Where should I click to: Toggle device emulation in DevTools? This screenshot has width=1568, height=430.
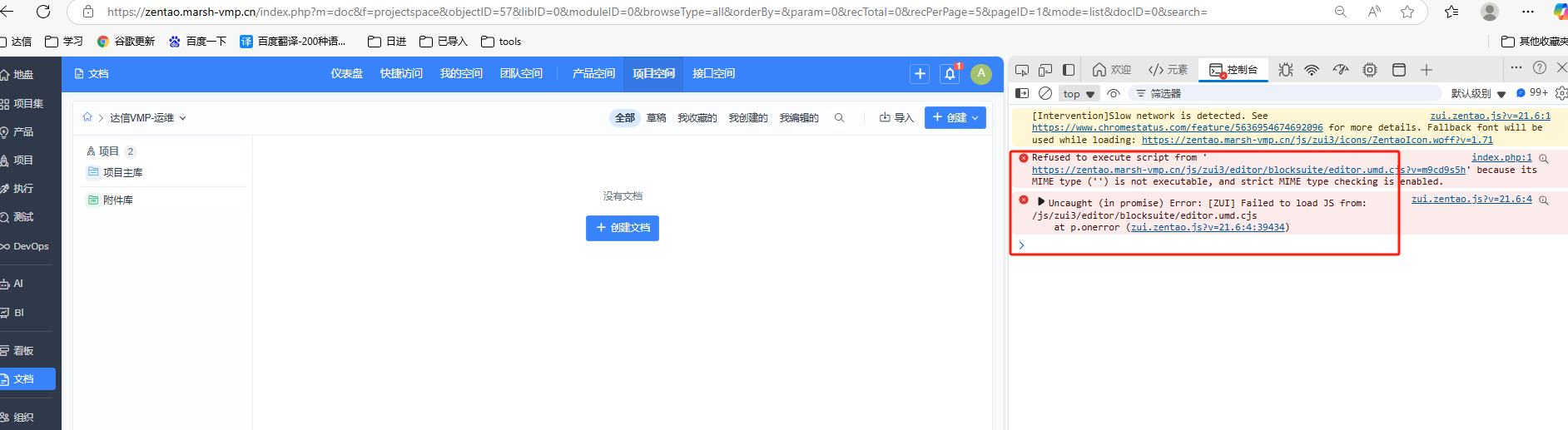tap(1045, 70)
